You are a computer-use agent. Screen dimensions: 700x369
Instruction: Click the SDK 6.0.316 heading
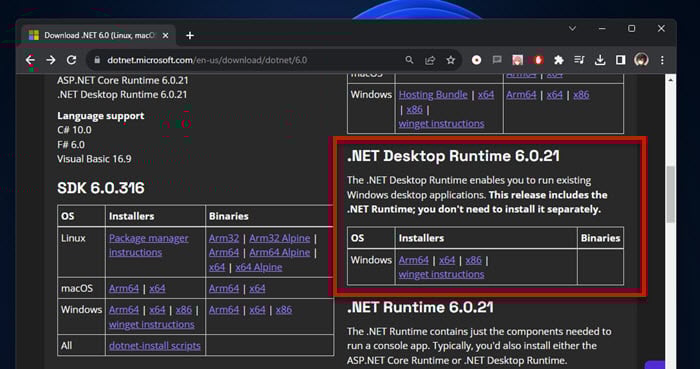pyautogui.click(x=101, y=188)
